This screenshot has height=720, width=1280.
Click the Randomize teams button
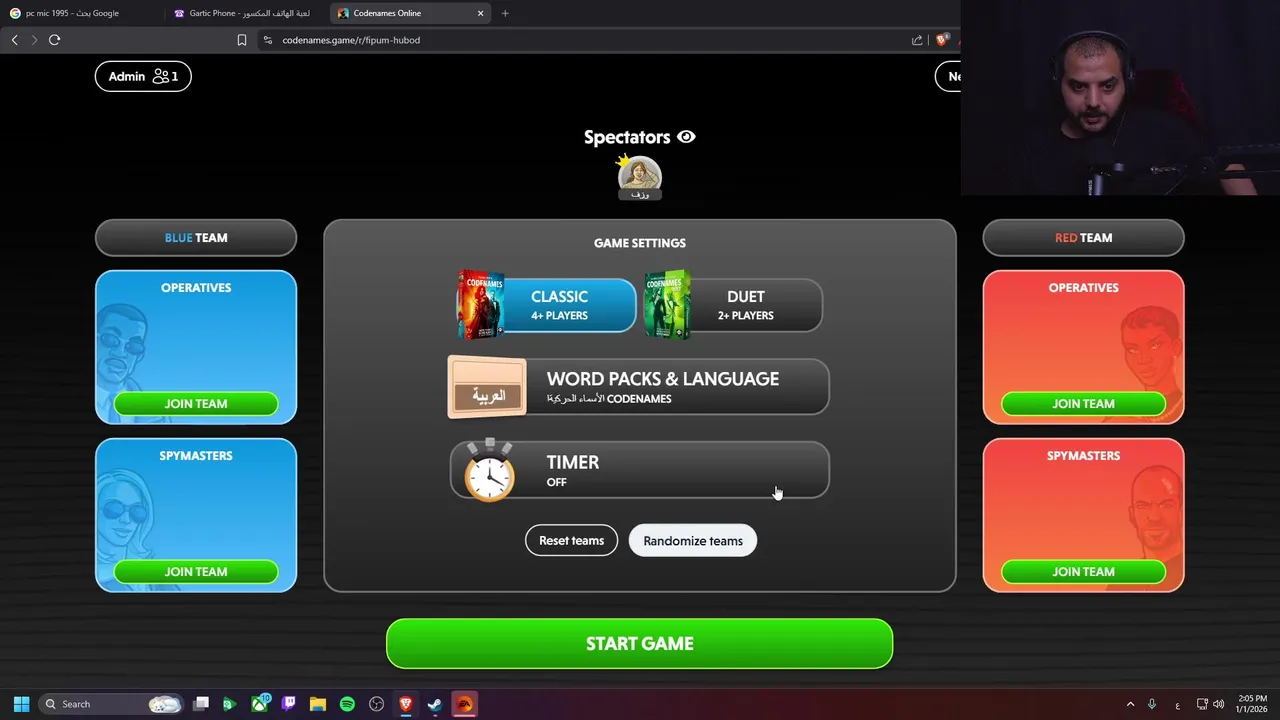tap(693, 541)
